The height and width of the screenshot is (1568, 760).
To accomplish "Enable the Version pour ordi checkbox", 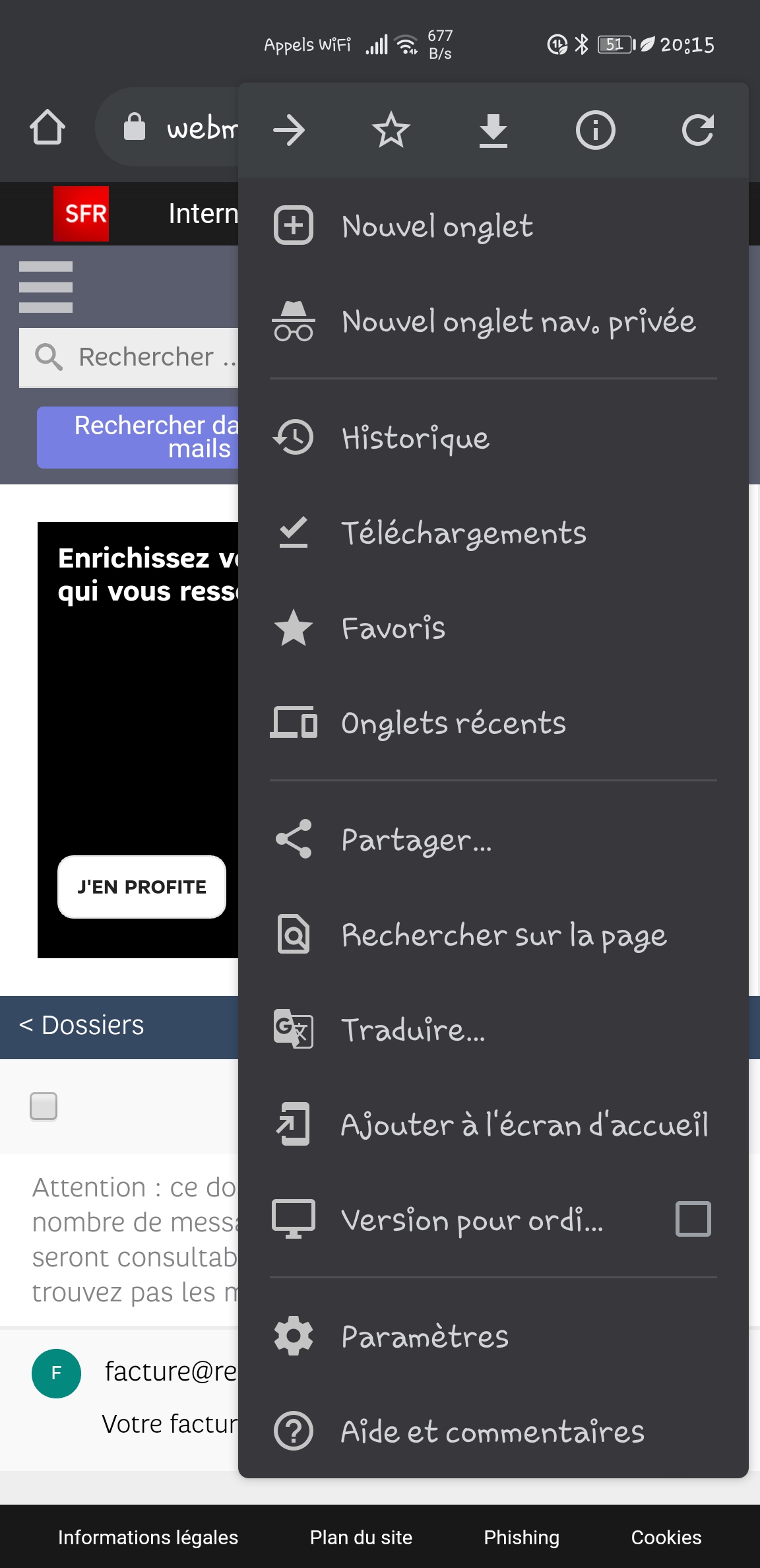I will tap(693, 1219).
